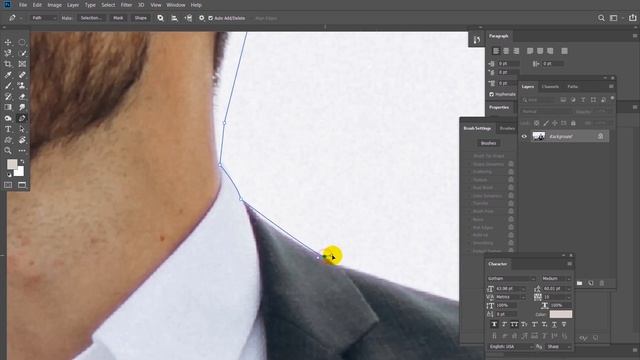This screenshot has height=360, width=640.
Task: Open the search magnifier at top right
Action: tap(601, 18)
